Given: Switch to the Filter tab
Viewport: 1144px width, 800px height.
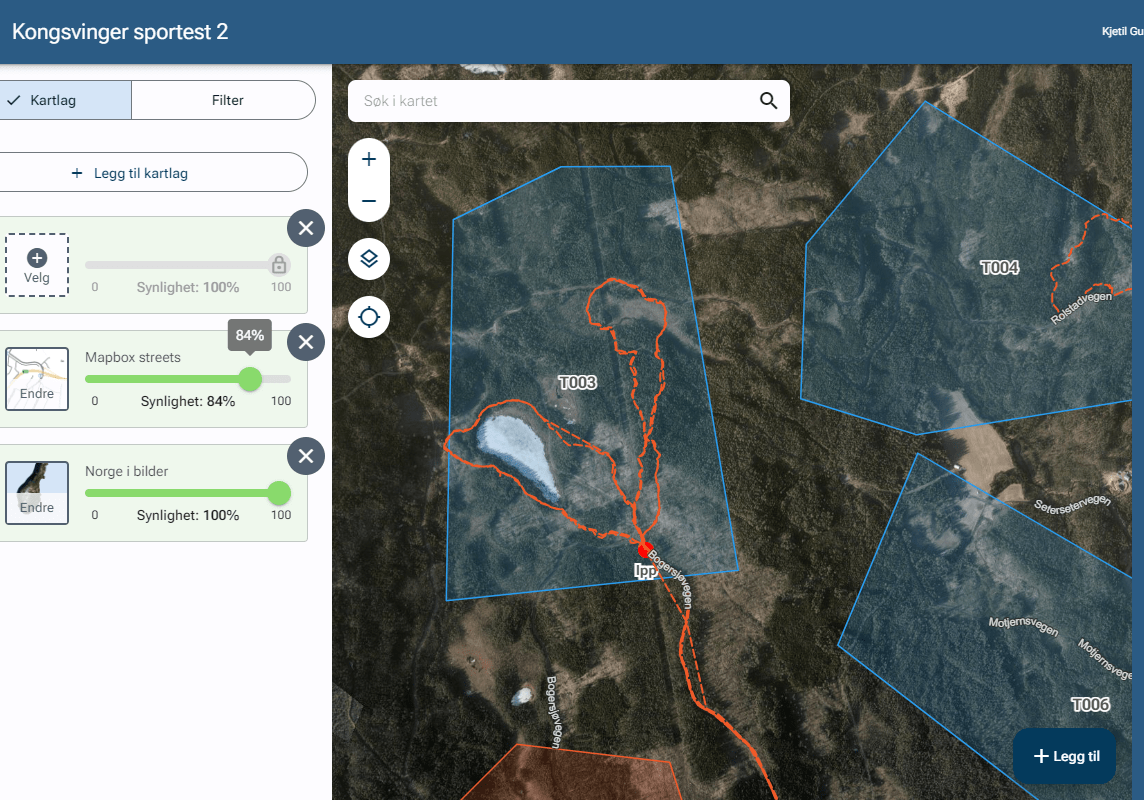Looking at the screenshot, I should (227, 100).
